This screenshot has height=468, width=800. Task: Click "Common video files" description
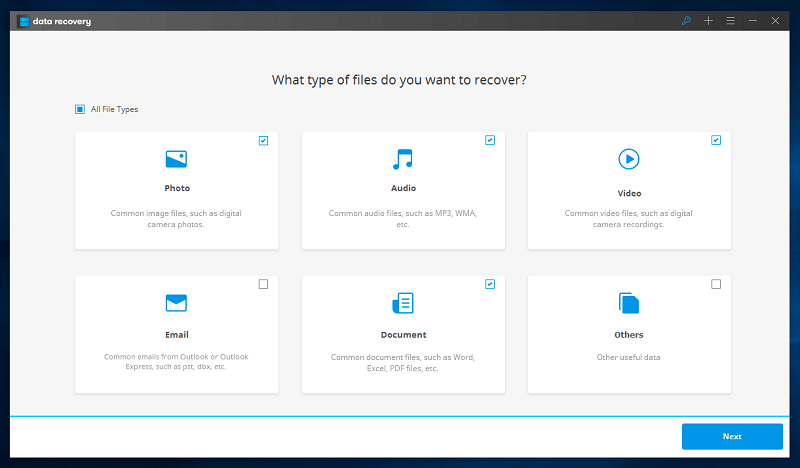click(629, 219)
